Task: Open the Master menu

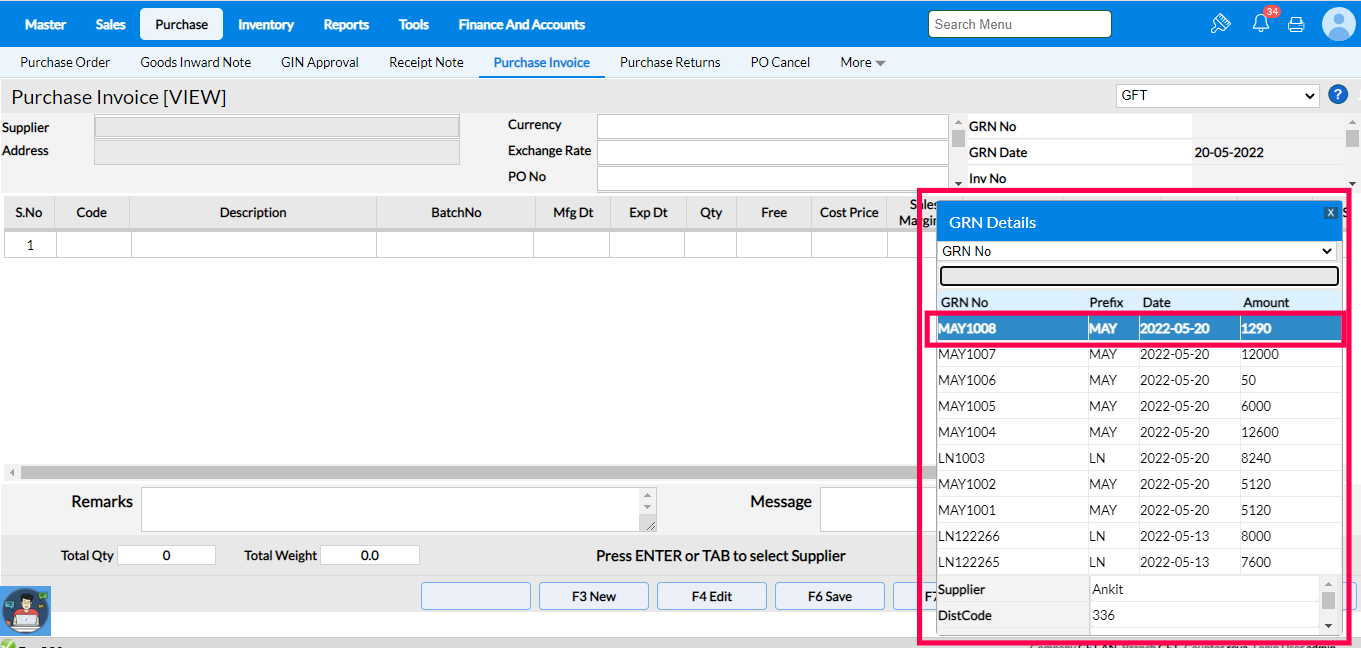Action: pos(45,24)
